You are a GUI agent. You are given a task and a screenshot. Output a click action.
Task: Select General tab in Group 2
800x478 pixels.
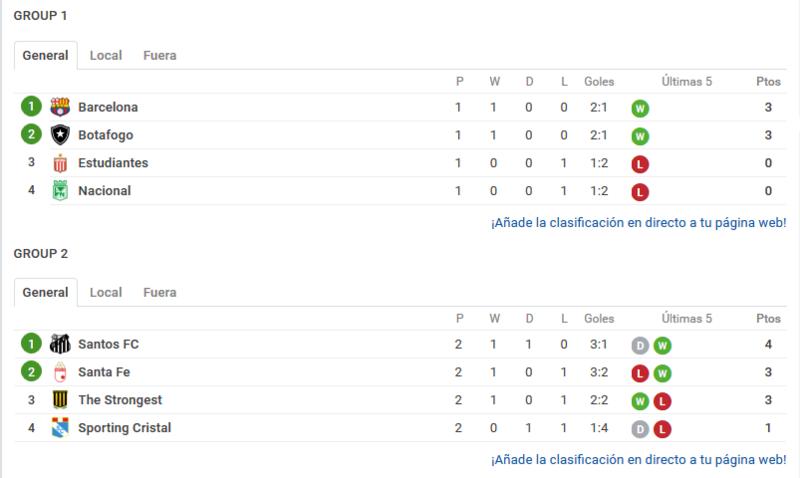tap(45, 293)
